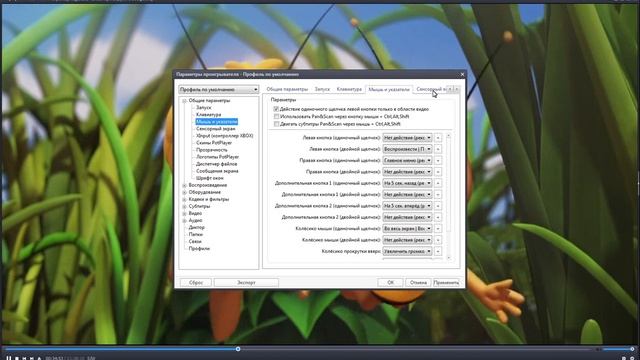Screen dimensions: 640x360
Task: Switch to the Общие параметры tab
Action: coord(287,89)
